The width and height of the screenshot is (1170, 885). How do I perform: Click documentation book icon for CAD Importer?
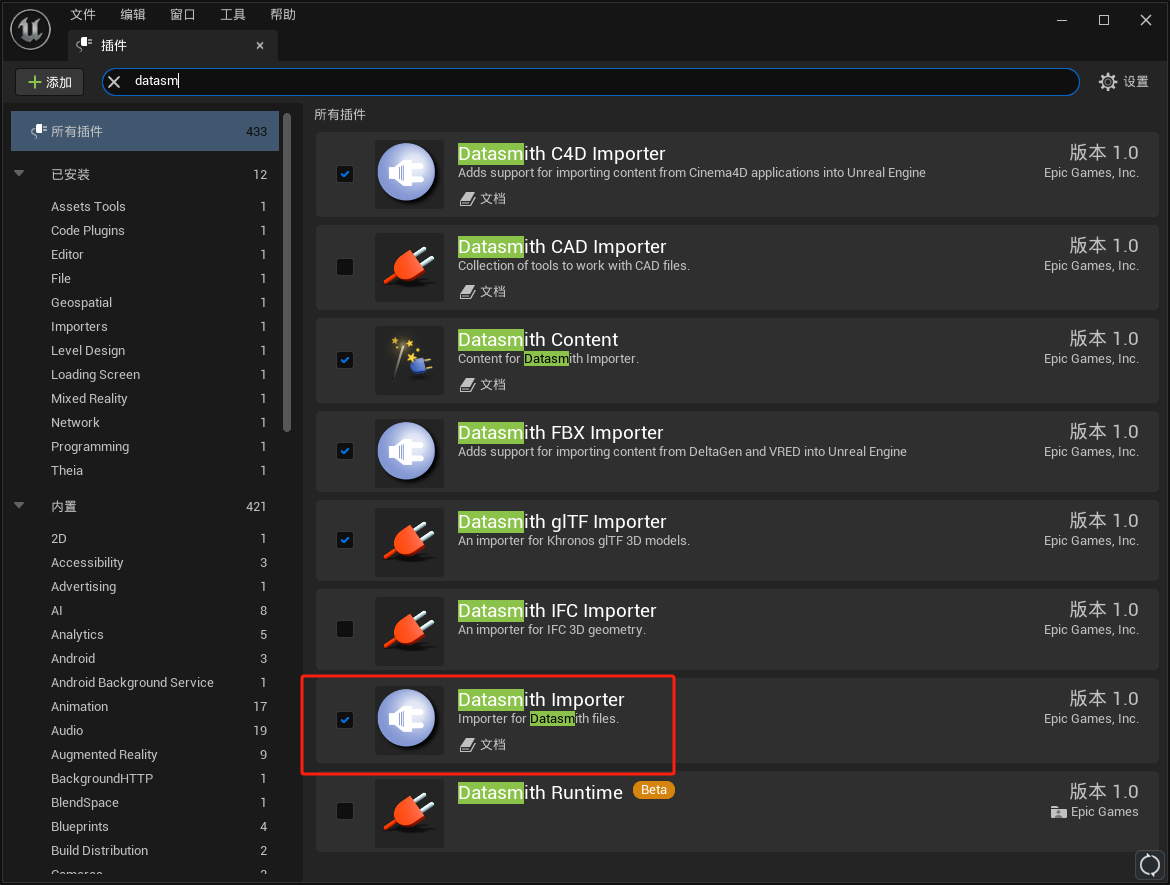(x=467, y=292)
